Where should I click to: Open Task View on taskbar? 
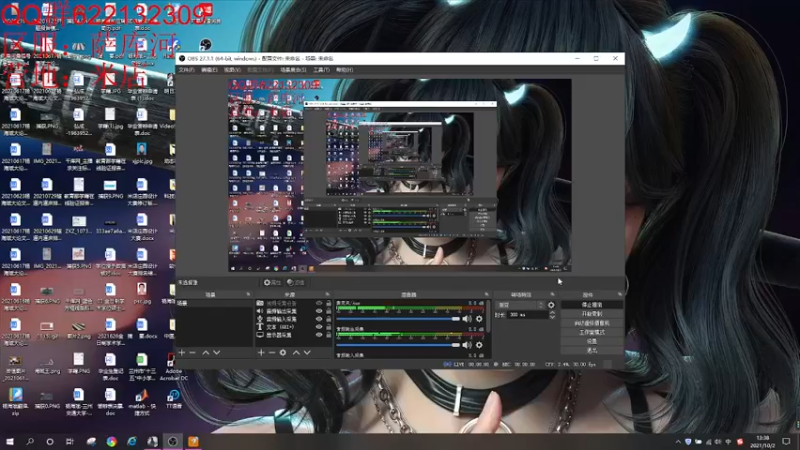[70, 441]
